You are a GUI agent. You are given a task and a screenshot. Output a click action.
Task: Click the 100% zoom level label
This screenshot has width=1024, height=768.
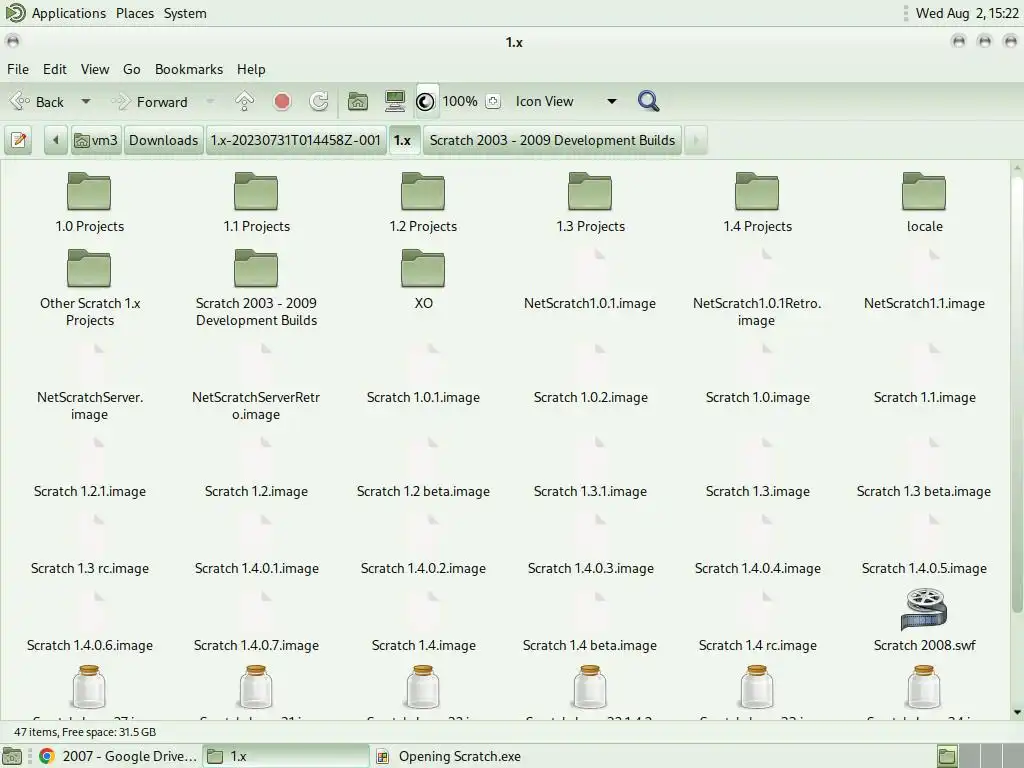pos(460,102)
